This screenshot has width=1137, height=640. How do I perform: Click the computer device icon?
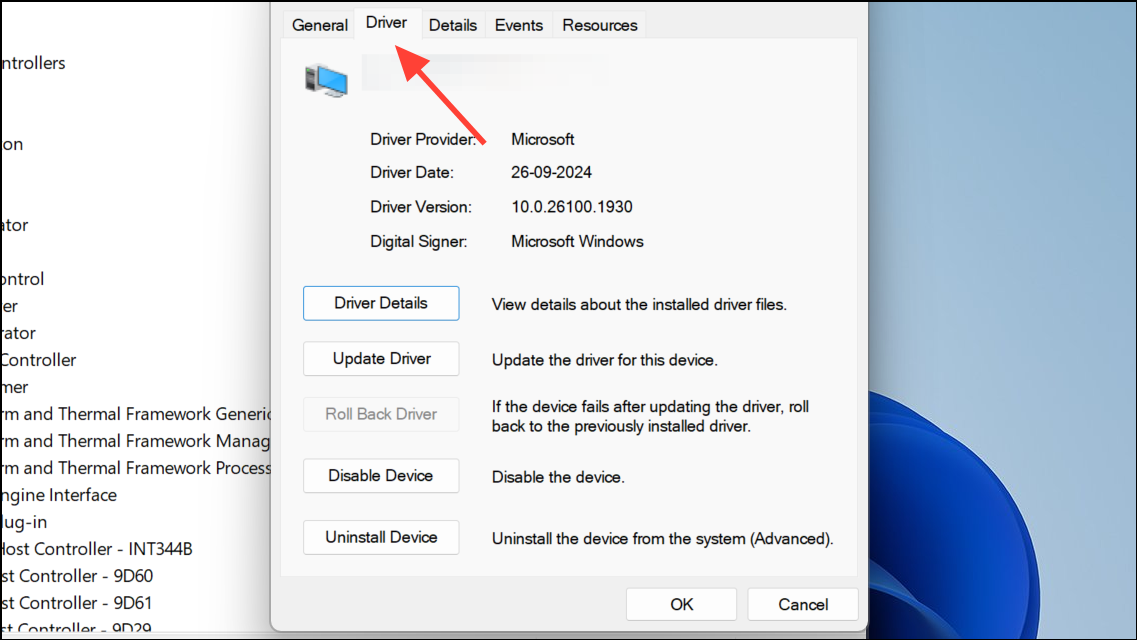tap(326, 80)
